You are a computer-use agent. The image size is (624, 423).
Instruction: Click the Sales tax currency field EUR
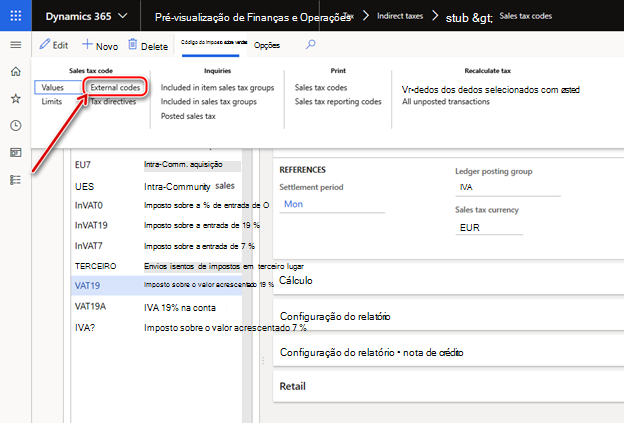tap(489, 228)
